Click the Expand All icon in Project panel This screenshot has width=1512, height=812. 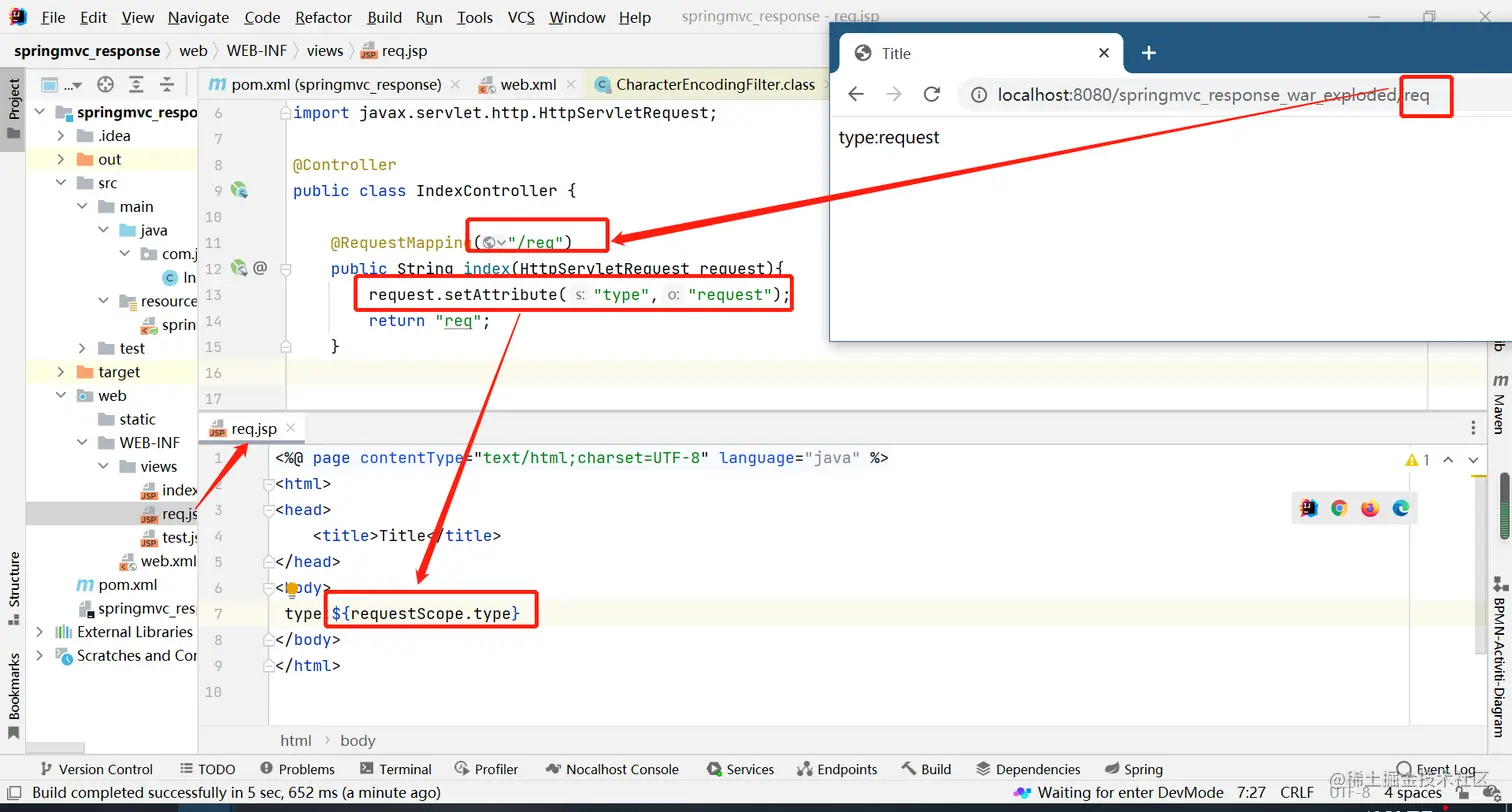136,84
